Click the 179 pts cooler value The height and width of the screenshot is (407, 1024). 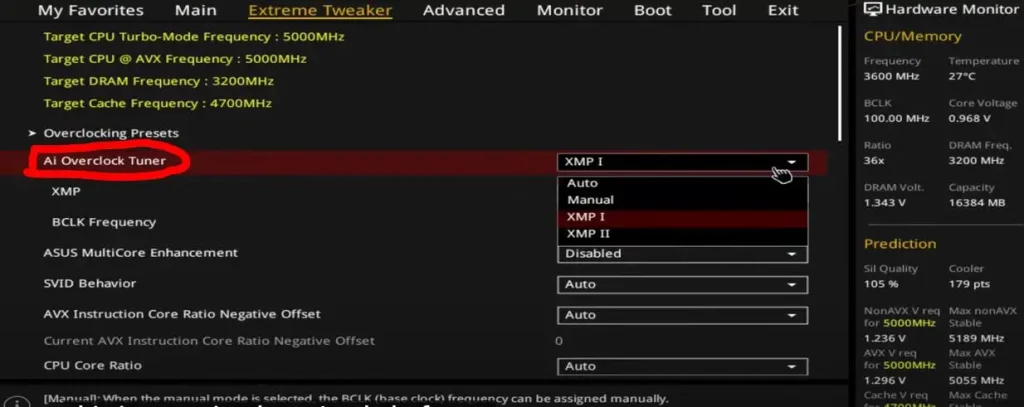coord(968,284)
